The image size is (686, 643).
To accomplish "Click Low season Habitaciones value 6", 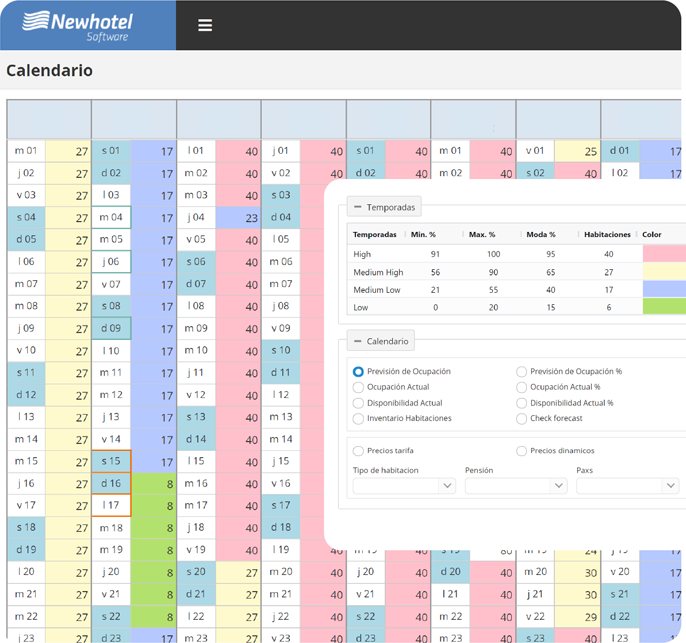I will pos(609,308).
